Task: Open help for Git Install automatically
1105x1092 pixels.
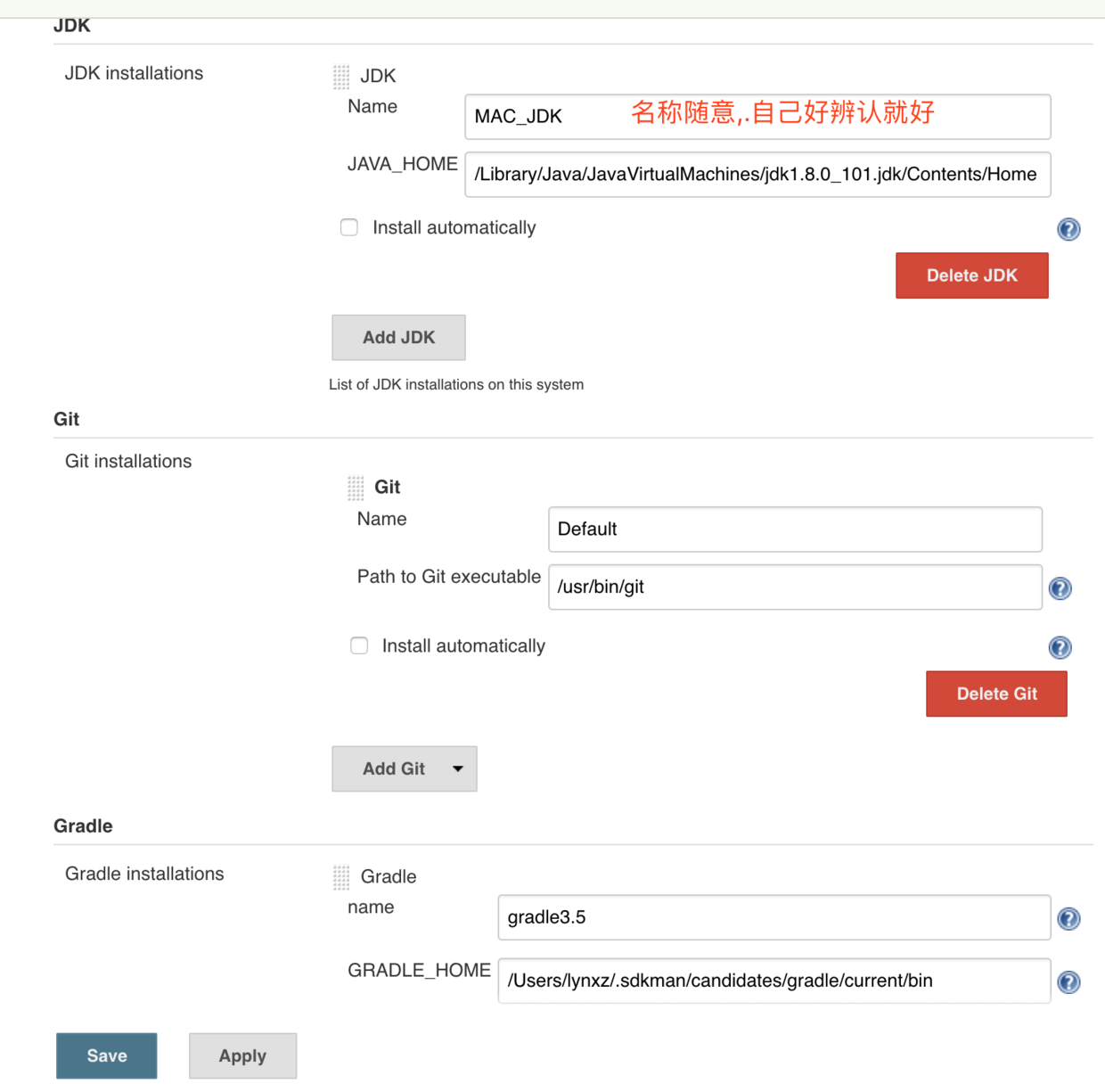Action: pos(1060,647)
